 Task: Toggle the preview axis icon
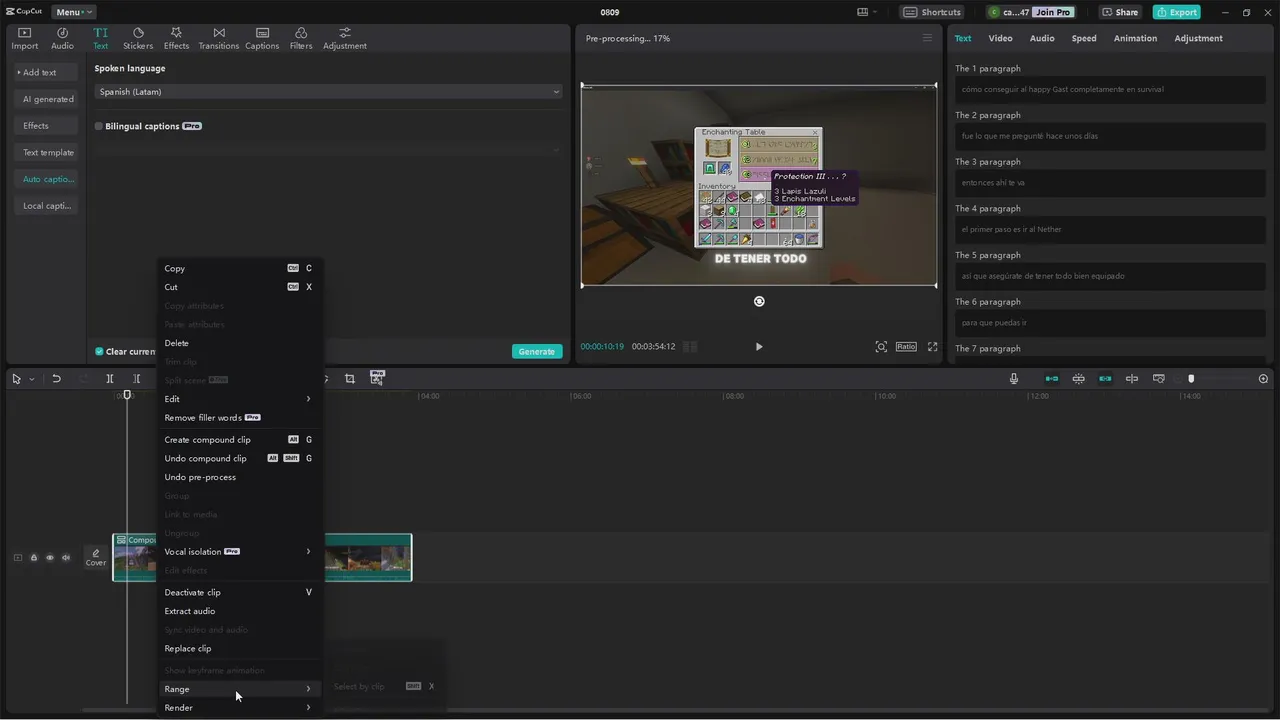pos(1132,379)
